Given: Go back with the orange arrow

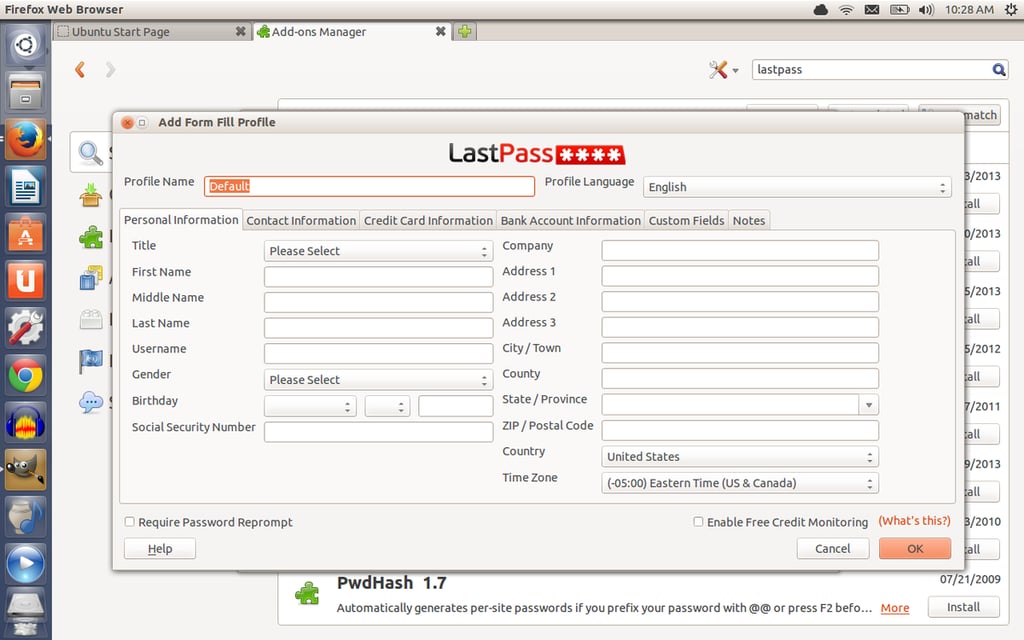Looking at the screenshot, I should pyautogui.click(x=80, y=69).
